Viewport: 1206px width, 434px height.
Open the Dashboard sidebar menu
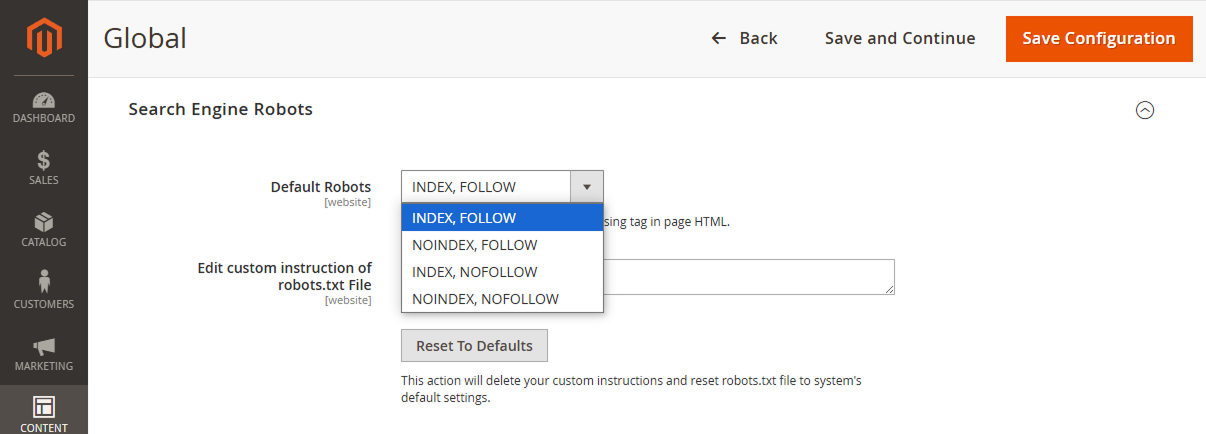click(43, 107)
